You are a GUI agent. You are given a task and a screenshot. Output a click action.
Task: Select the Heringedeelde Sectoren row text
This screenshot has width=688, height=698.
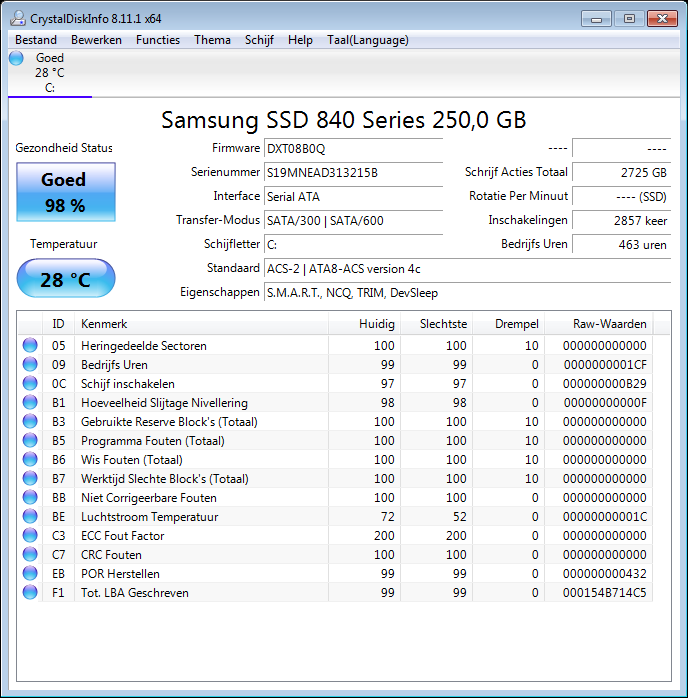click(x=144, y=346)
